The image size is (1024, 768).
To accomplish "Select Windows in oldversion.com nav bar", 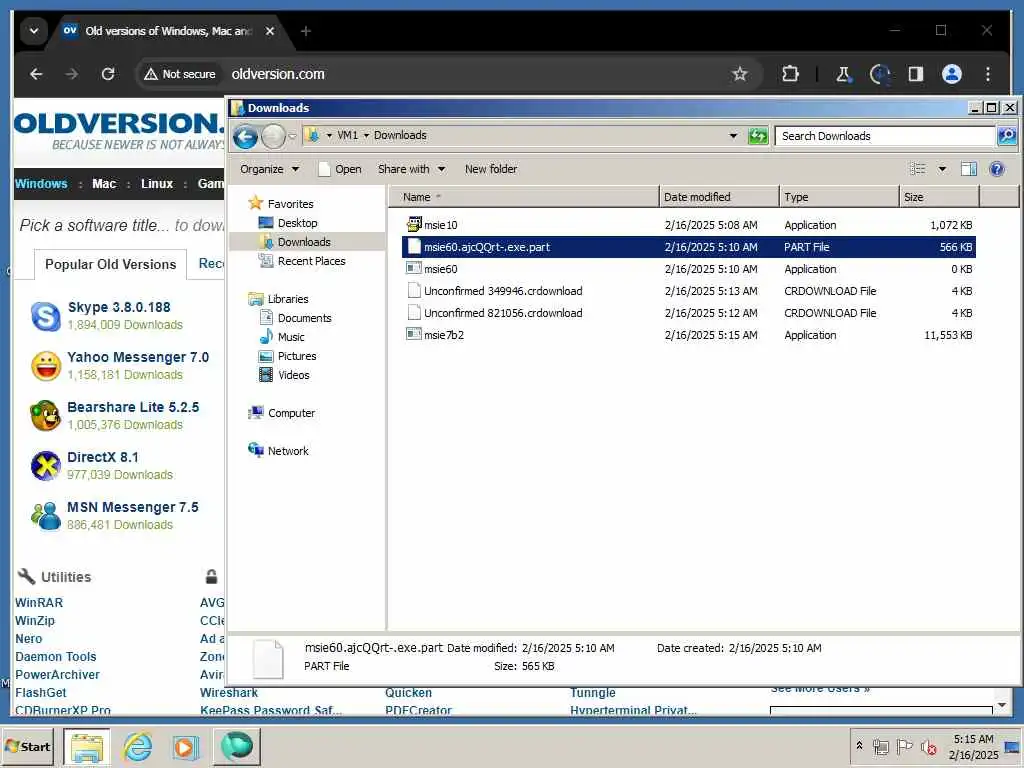I will tap(41, 184).
